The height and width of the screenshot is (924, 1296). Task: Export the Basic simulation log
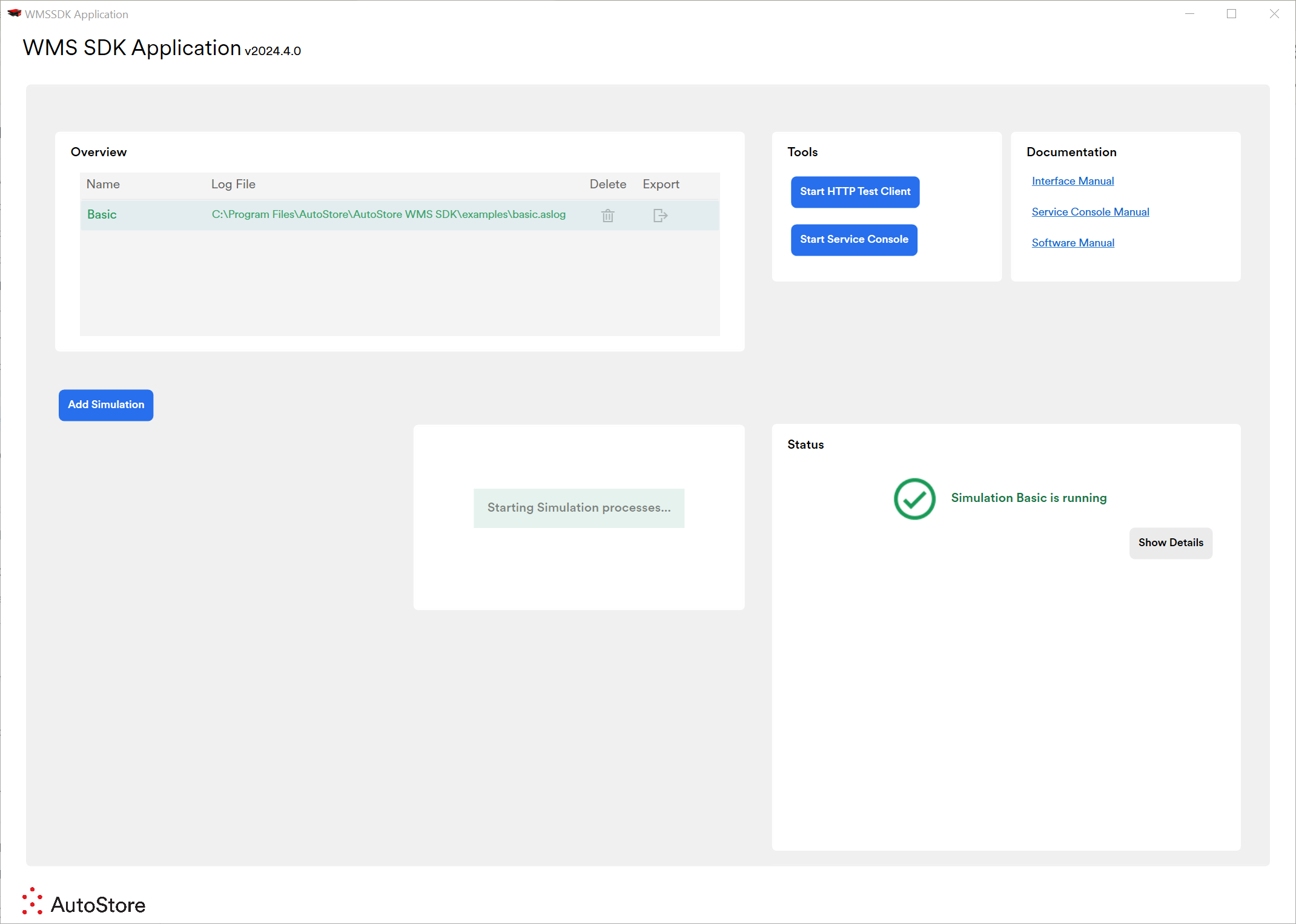point(660,216)
